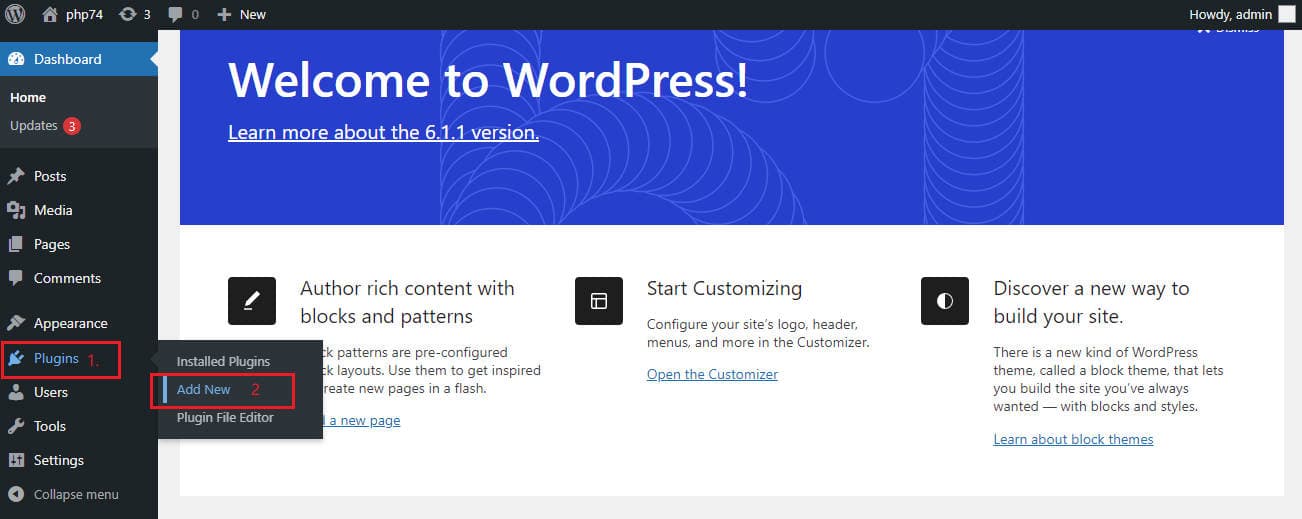The height and width of the screenshot is (519, 1302).
Task: Open the comments bubble in admin bar
Action: [x=183, y=15]
